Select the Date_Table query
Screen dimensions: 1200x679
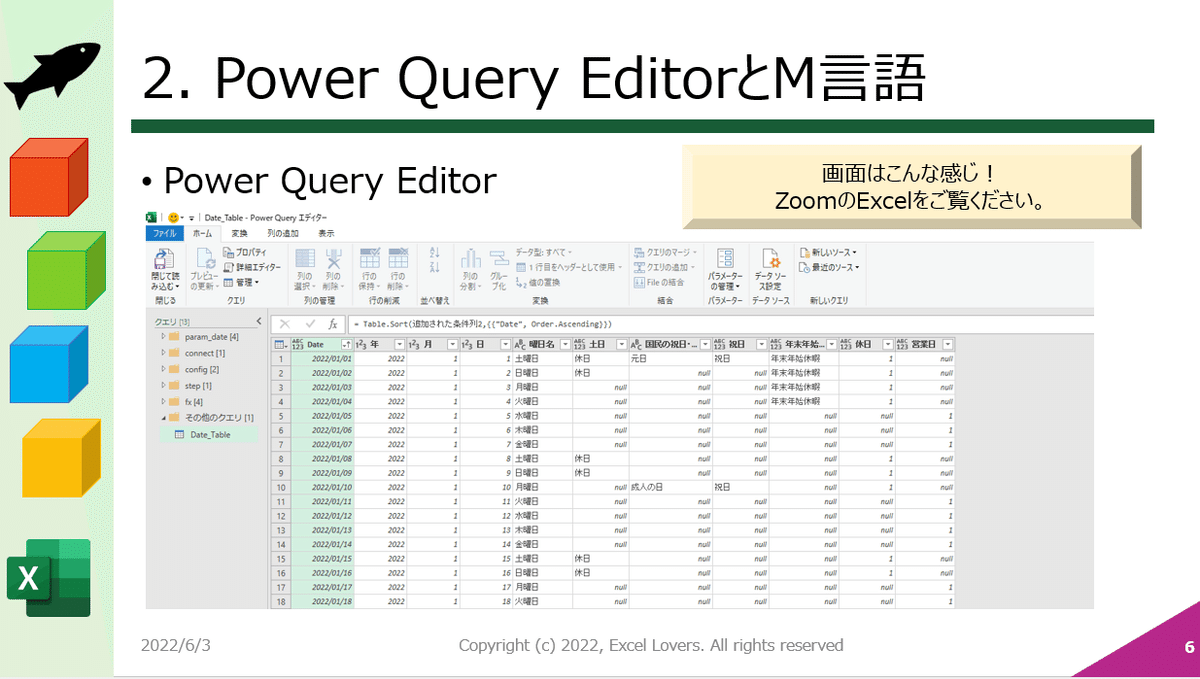(x=209, y=435)
